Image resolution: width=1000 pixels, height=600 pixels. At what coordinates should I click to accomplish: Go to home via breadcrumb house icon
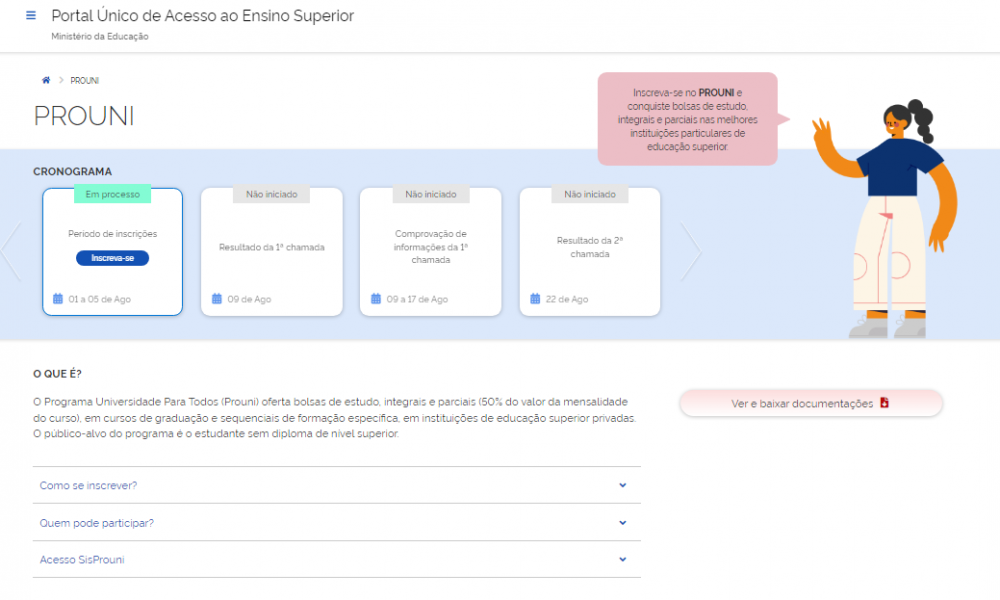tap(46, 80)
